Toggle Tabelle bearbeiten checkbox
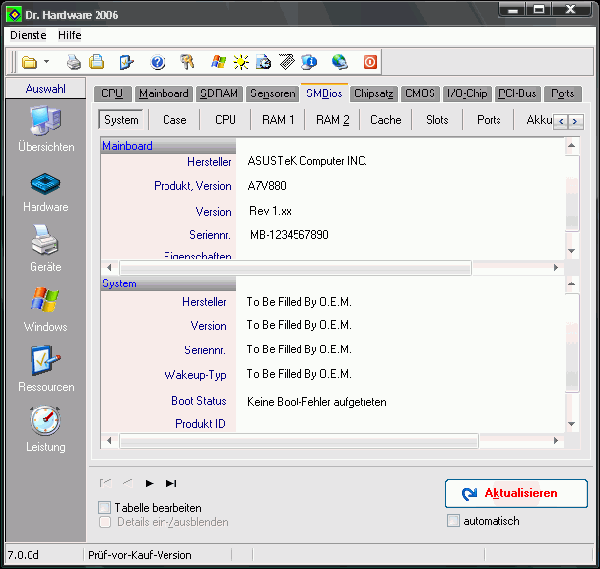Viewport: 600px width, 569px height. pyautogui.click(x=104, y=508)
